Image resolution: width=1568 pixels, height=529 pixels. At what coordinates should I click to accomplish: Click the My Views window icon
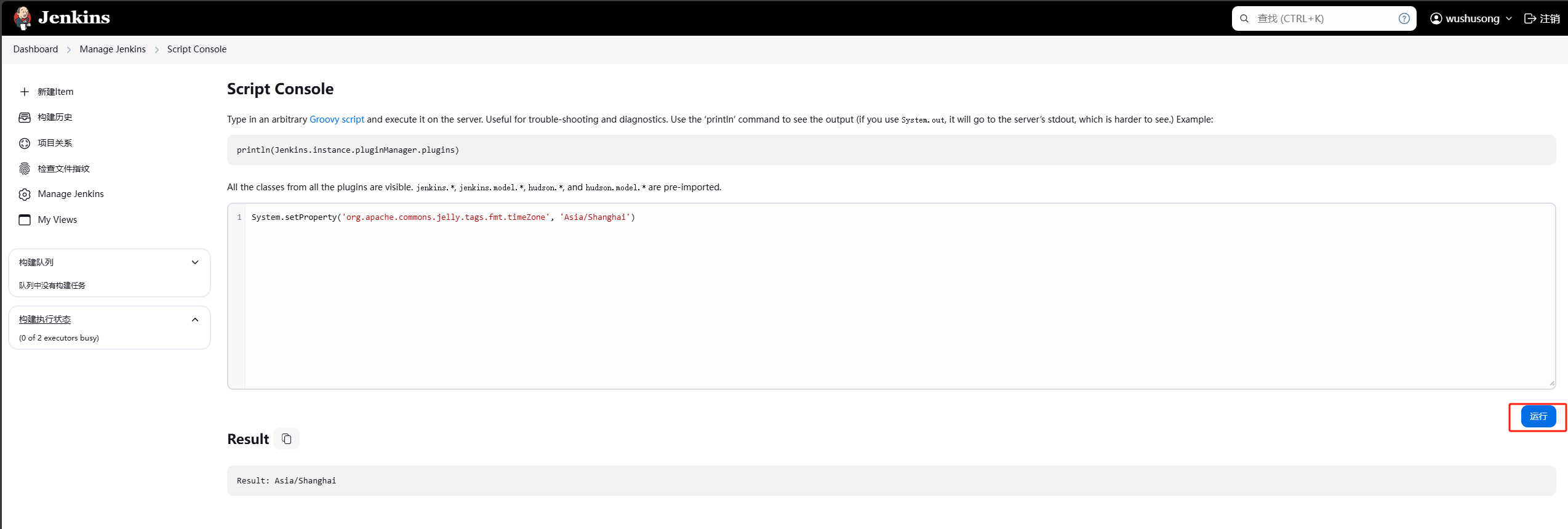25,220
